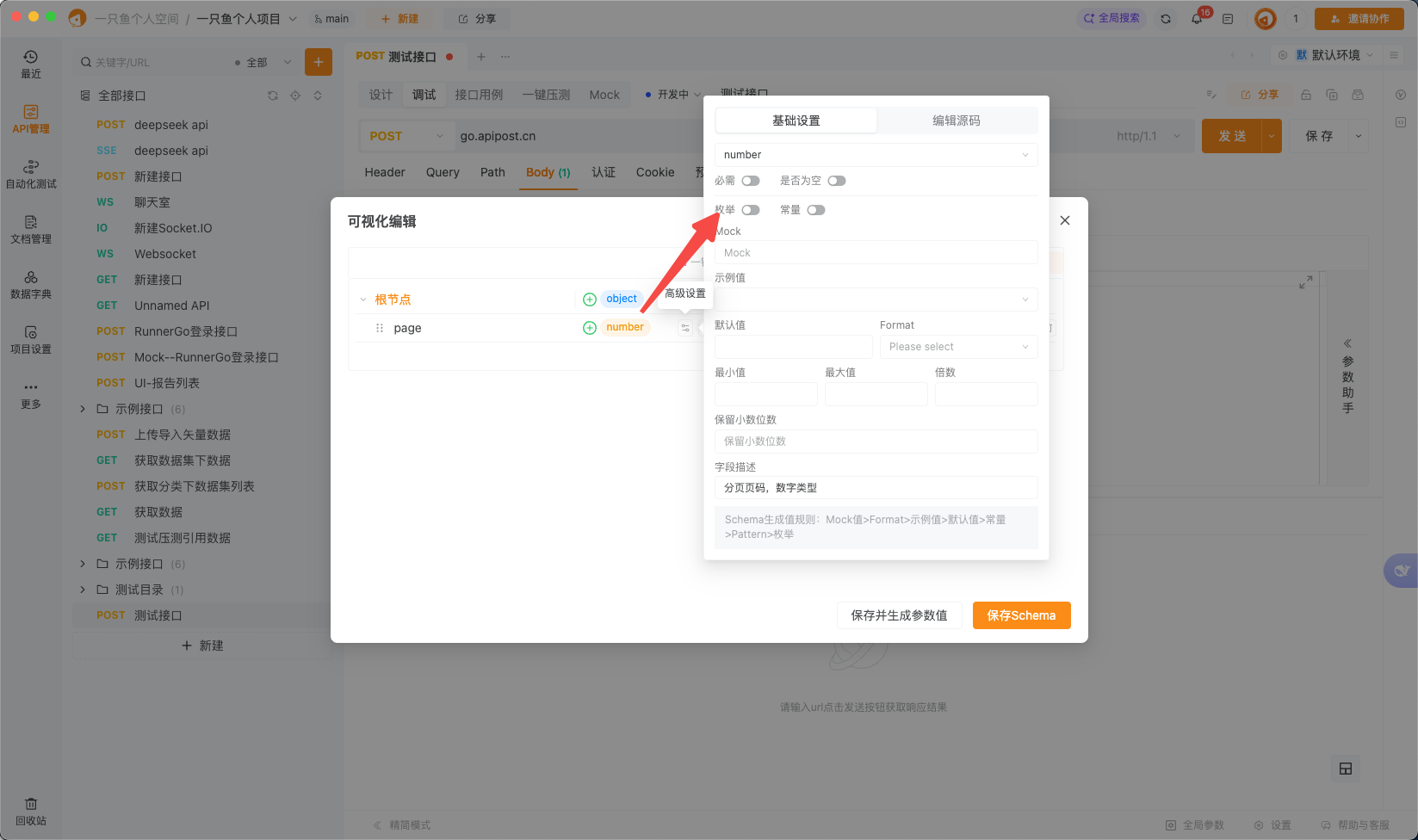1418x840 pixels.
Task: Switch to the 编辑源码 tab
Action: pos(957,120)
